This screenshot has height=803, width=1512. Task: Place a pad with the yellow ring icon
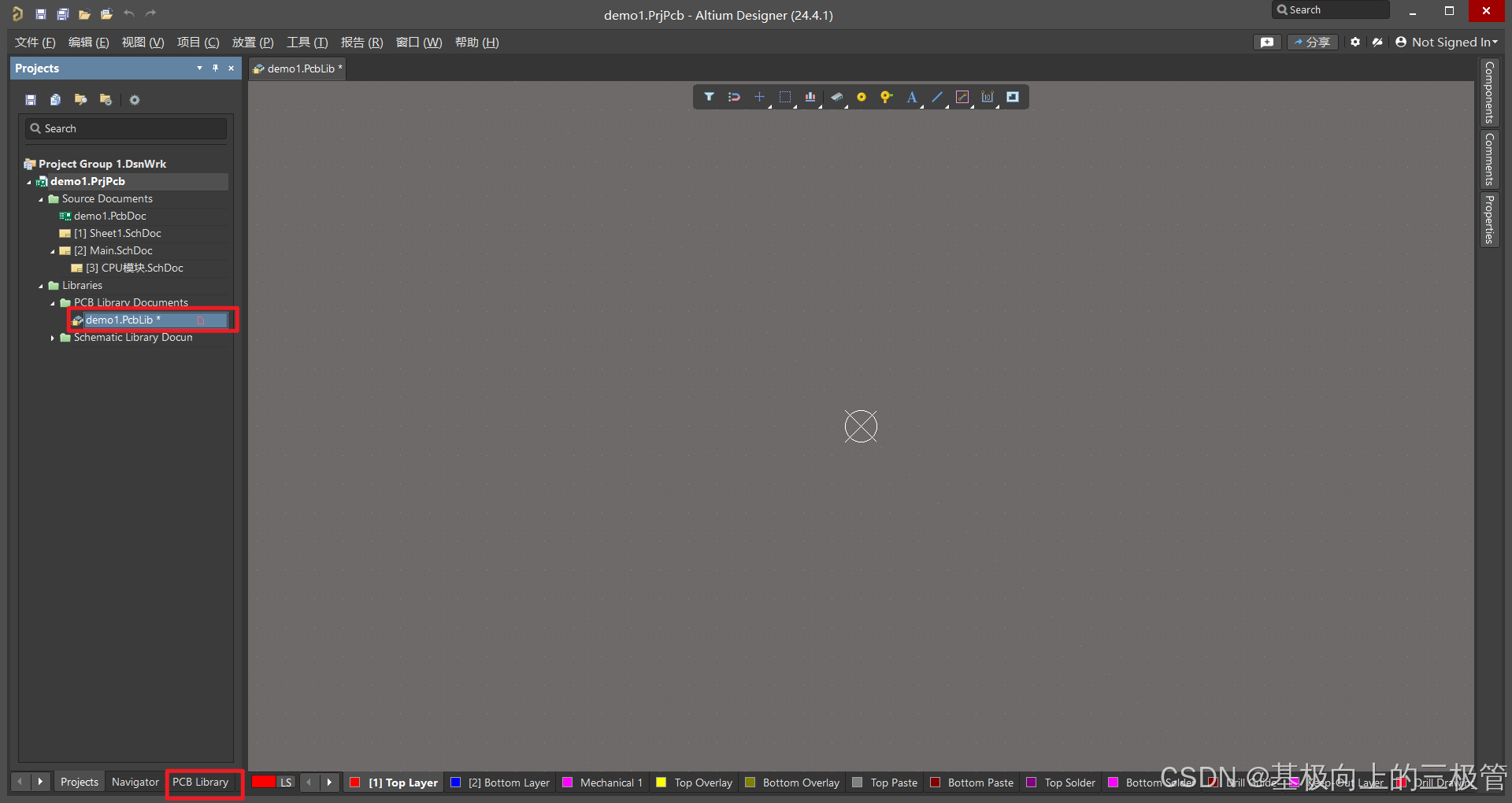click(862, 97)
